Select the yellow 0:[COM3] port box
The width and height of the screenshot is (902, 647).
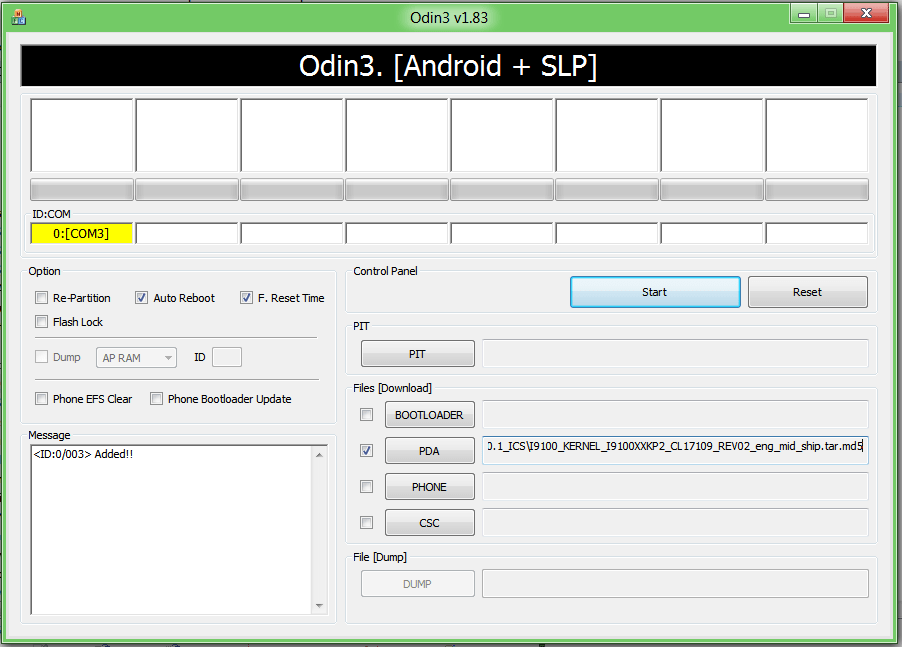pyautogui.click(x=82, y=233)
